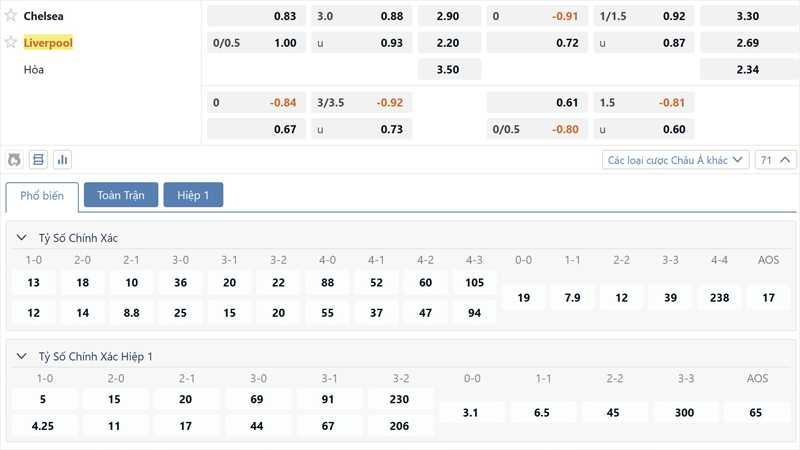Open the Các loại cược Châu Á khác dropdown
The image size is (800, 450).
pyautogui.click(x=676, y=160)
